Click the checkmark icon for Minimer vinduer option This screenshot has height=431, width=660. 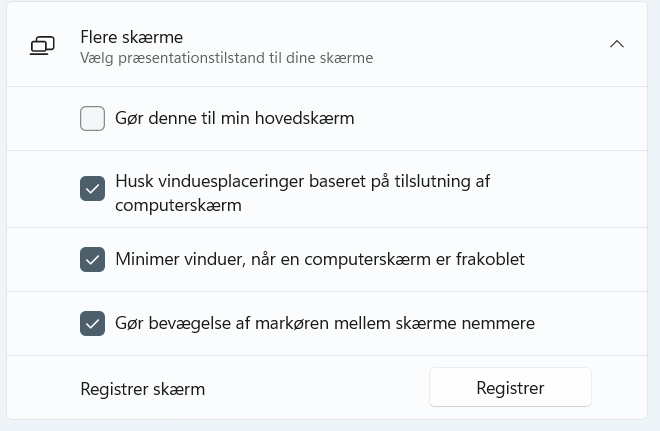tap(93, 259)
